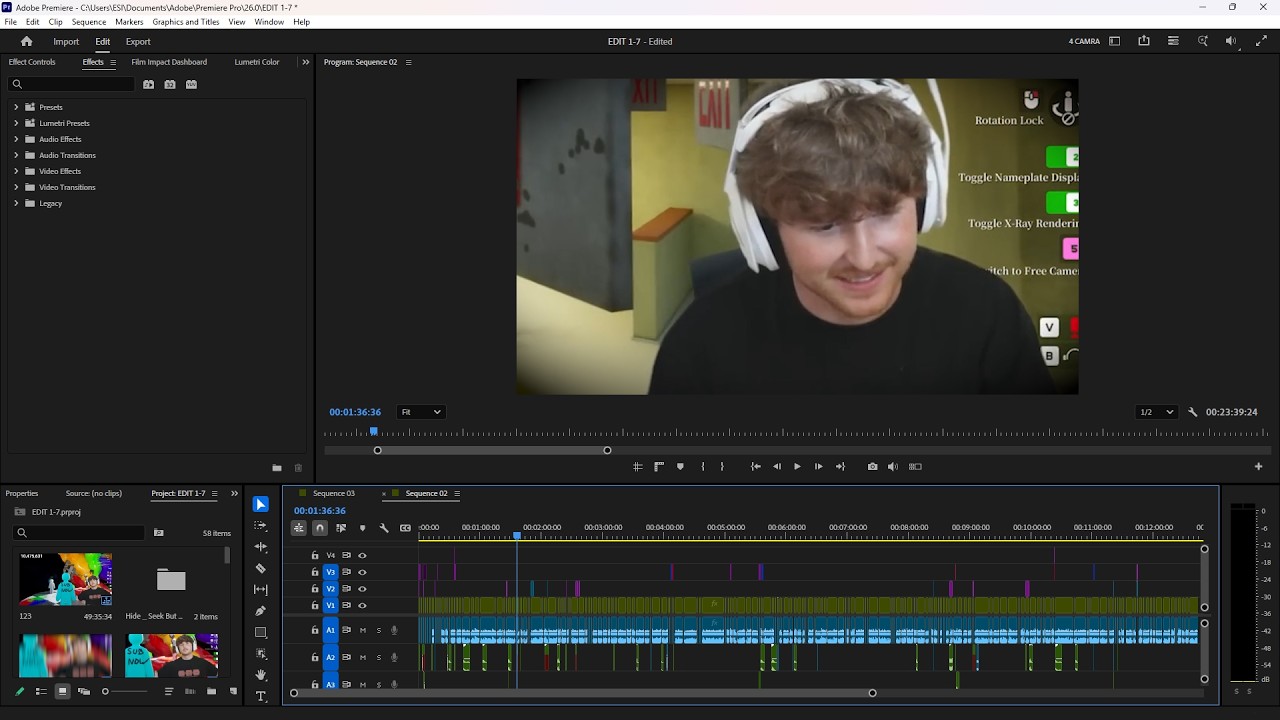The height and width of the screenshot is (720, 1280).
Task: Switch to the Sequence 03 timeline tab
Action: coord(334,493)
